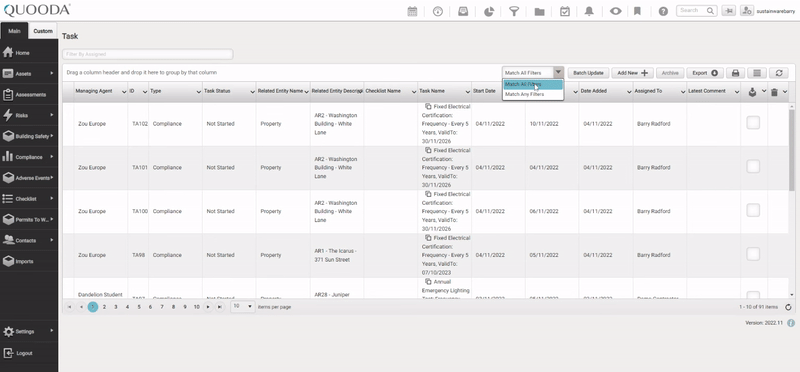The height and width of the screenshot is (372, 800).
Task: Tick the checkbox for task TA98
Action: 753,254
